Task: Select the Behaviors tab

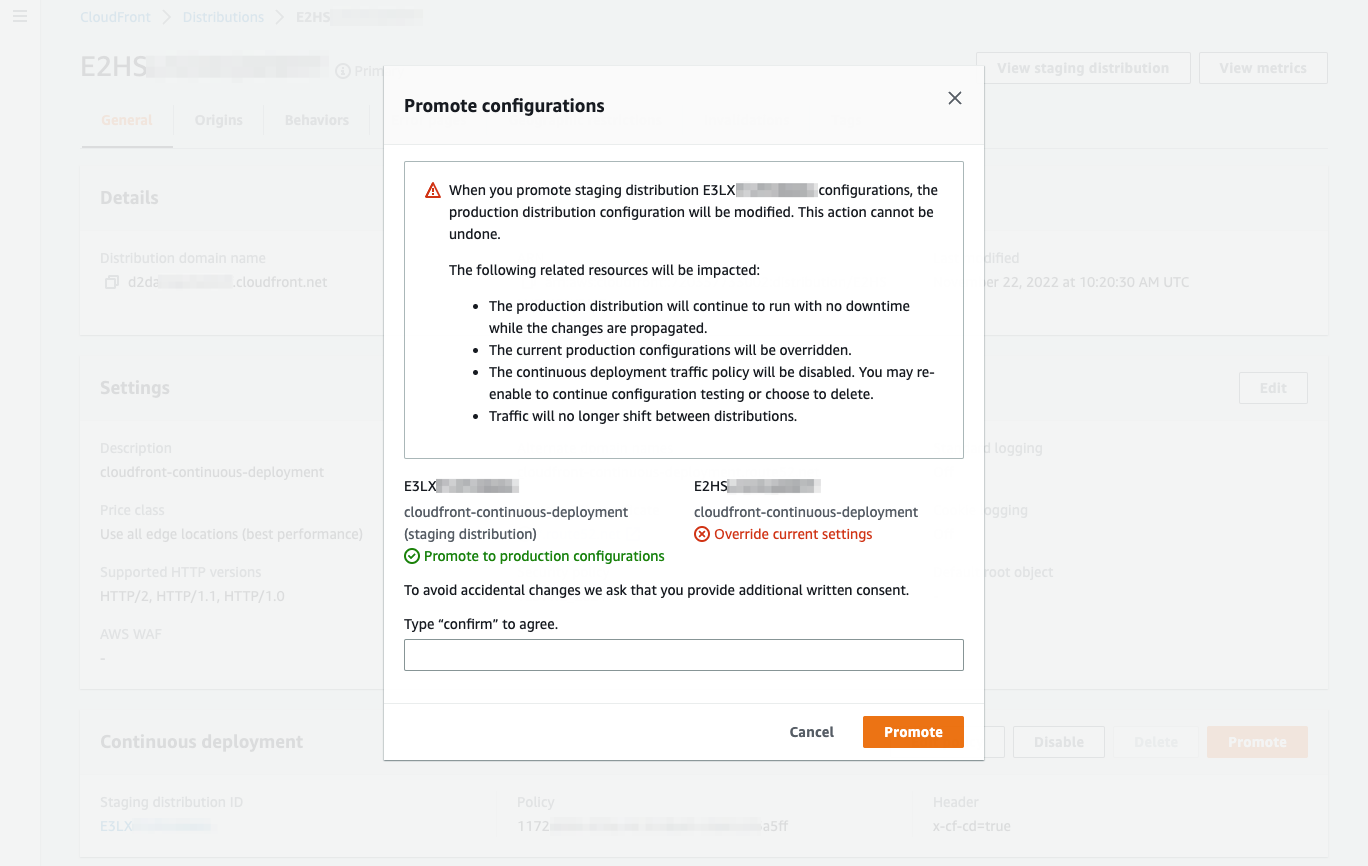Action: coord(316,120)
